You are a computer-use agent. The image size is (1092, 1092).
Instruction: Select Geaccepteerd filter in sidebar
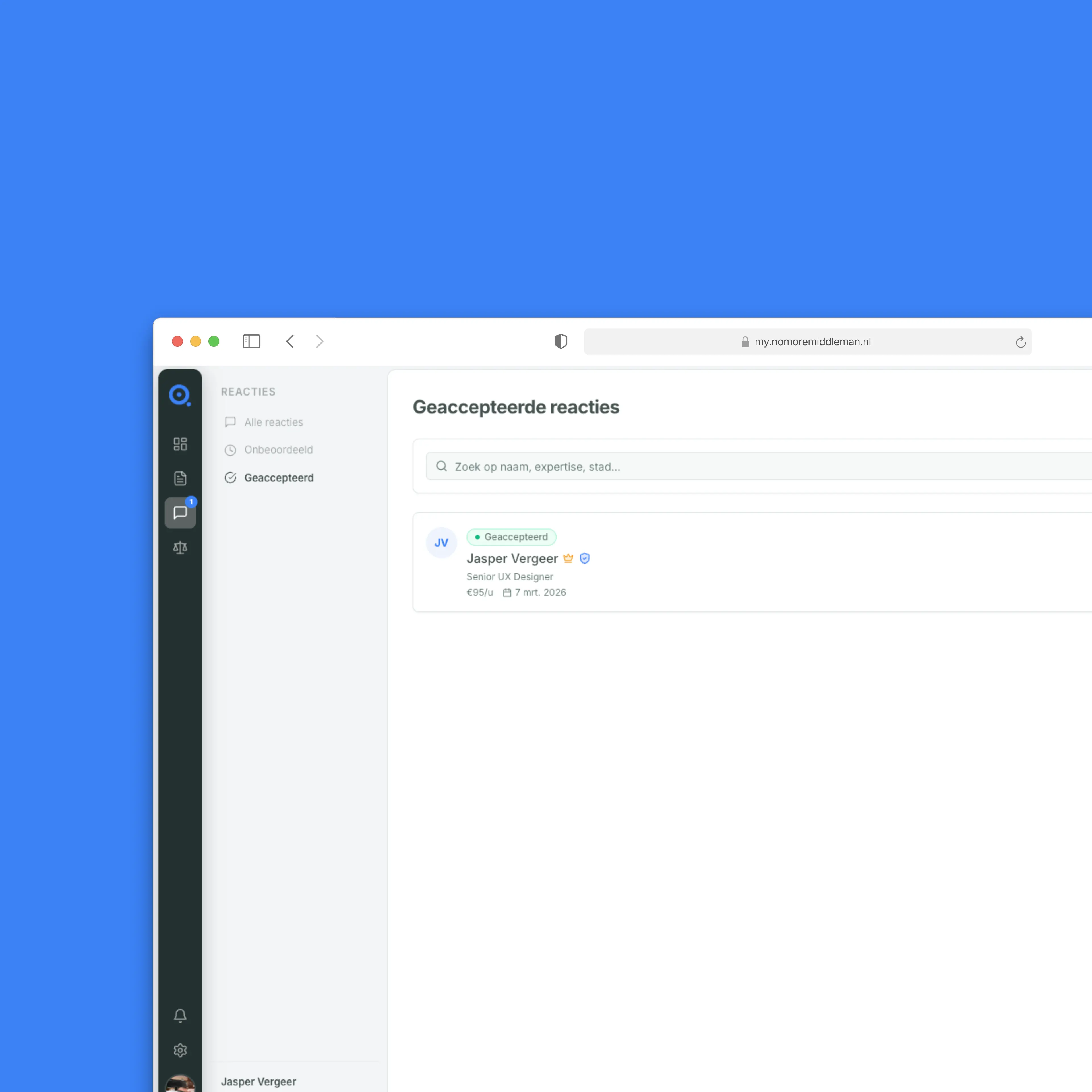(279, 478)
